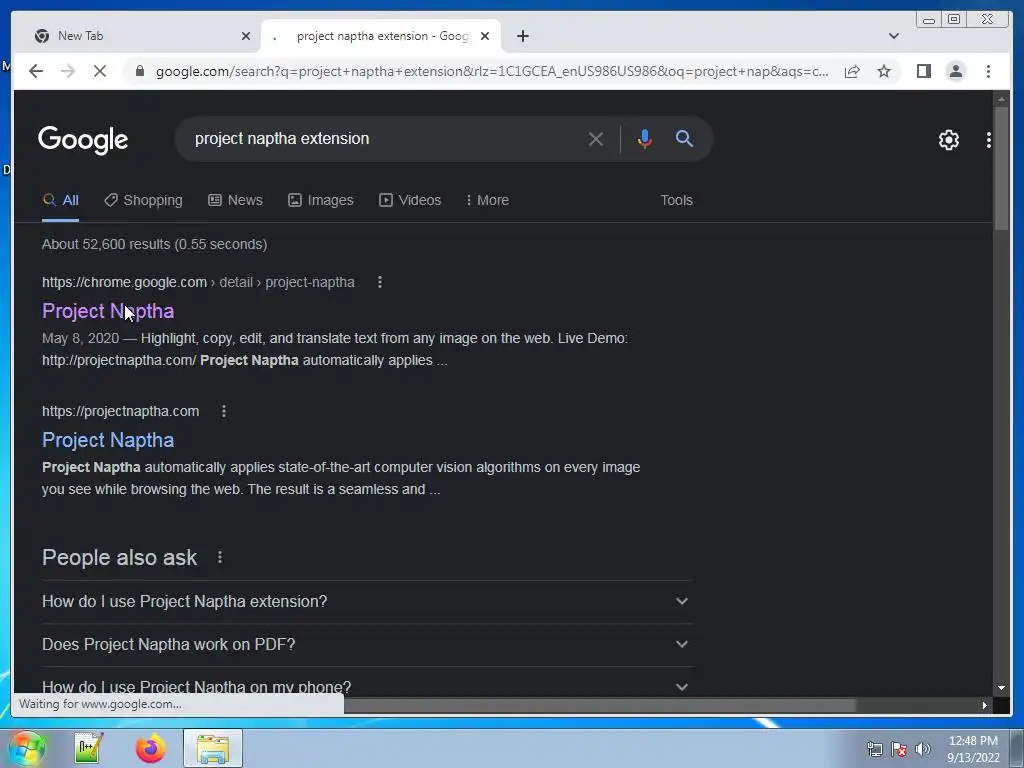Edit the search query field
Screen dimensions: 1024x768
pos(385,138)
